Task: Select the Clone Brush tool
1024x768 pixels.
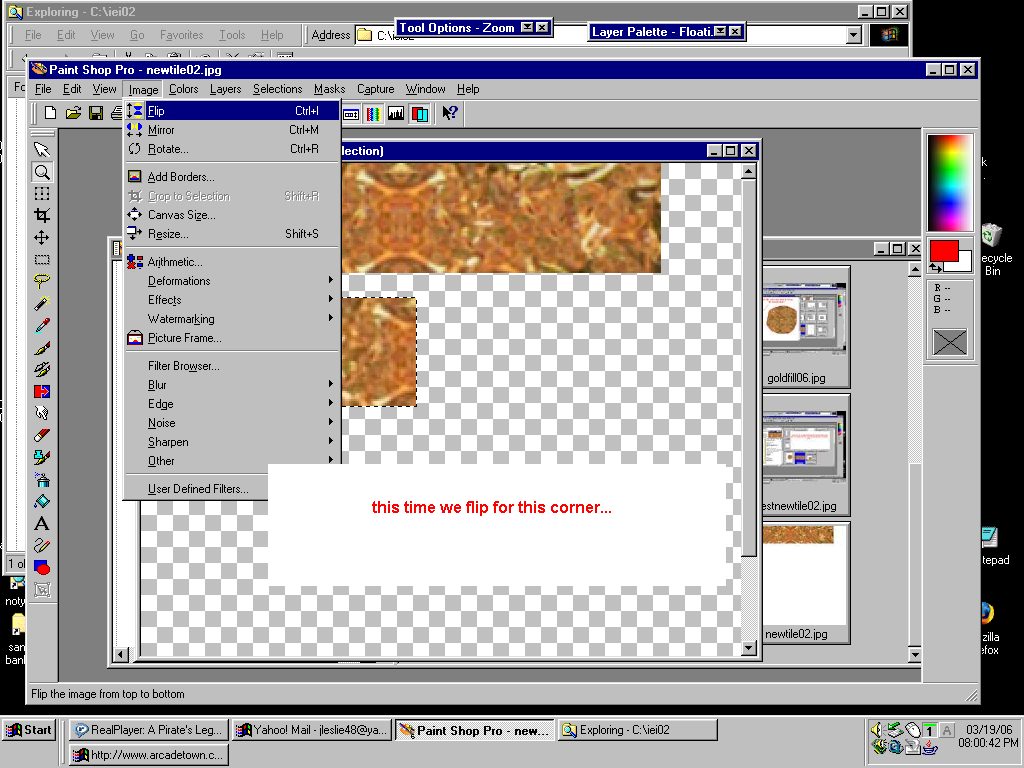Action: click(x=42, y=370)
